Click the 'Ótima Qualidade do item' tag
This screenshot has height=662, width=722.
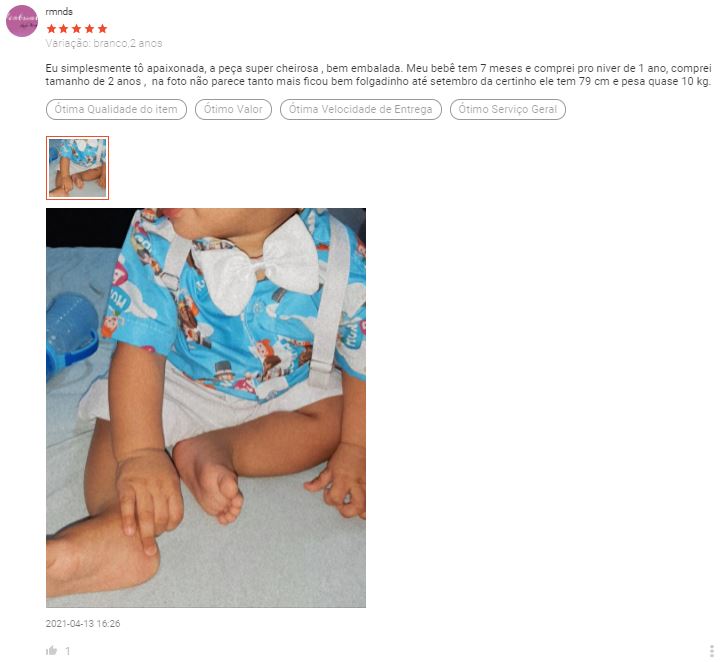point(116,110)
